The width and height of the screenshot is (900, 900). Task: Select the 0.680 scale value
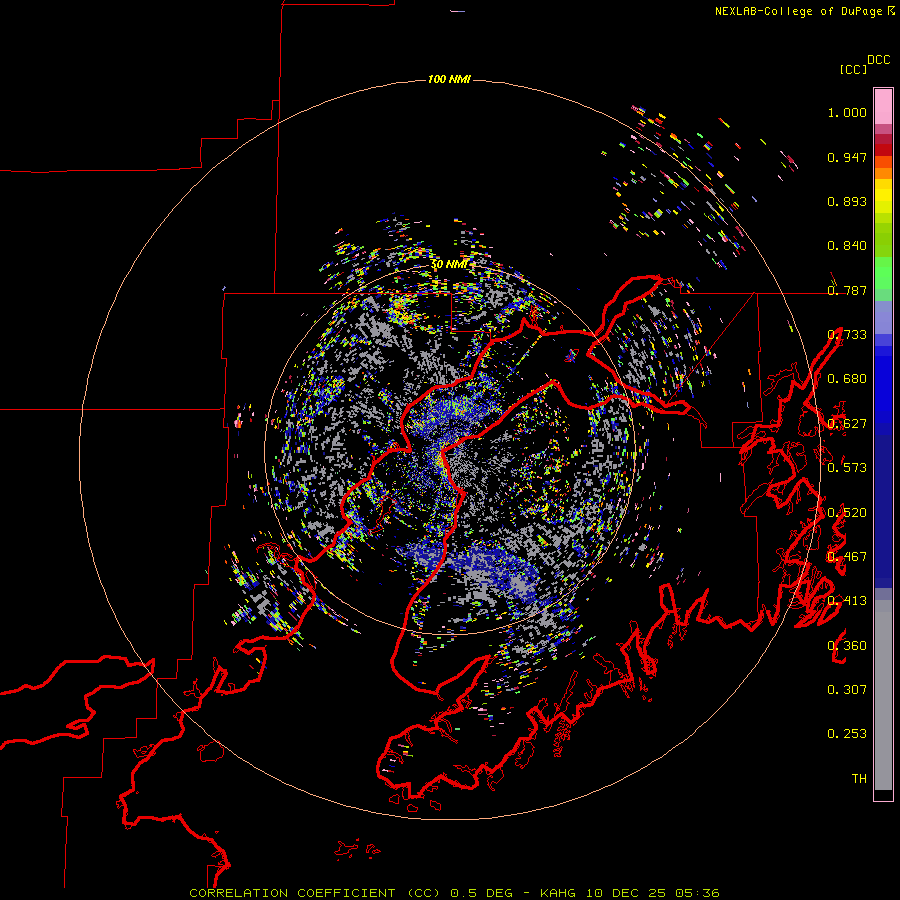click(847, 379)
